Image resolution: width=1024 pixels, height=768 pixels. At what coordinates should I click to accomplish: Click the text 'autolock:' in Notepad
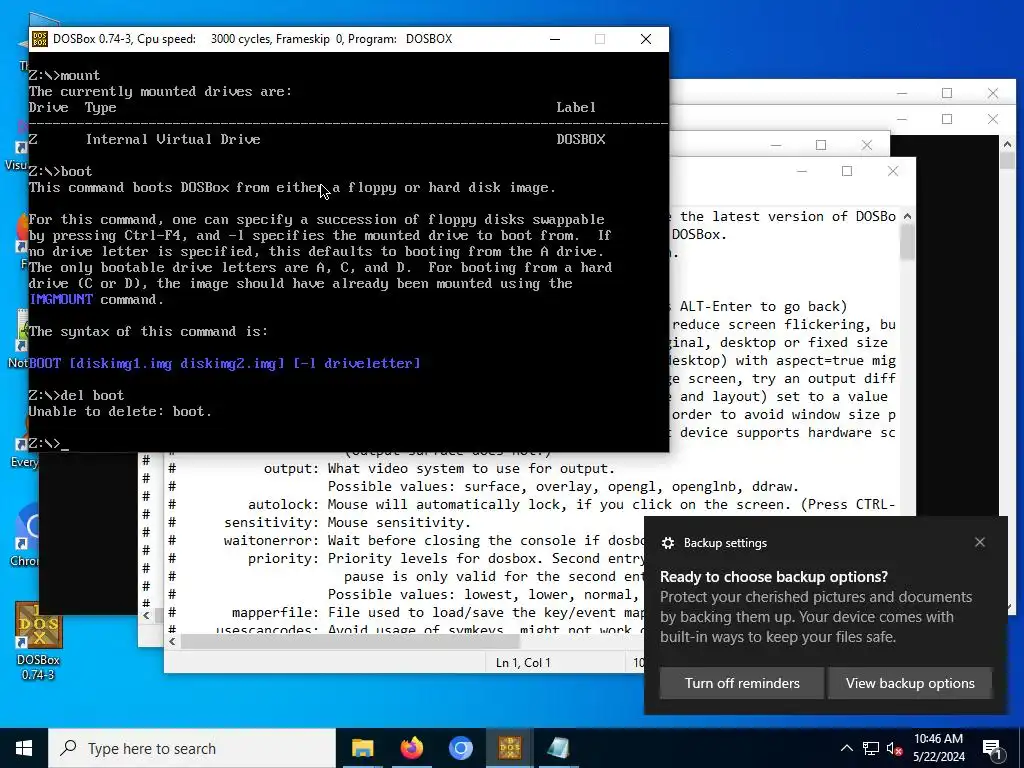(x=283, y=505)
